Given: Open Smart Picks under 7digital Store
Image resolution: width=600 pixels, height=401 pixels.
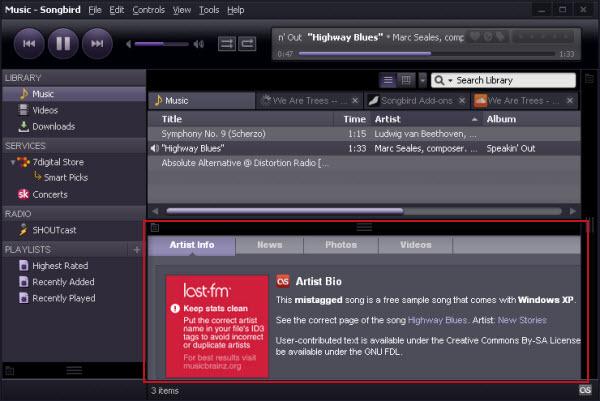Looking at the screenshot, I should (66, 178).
